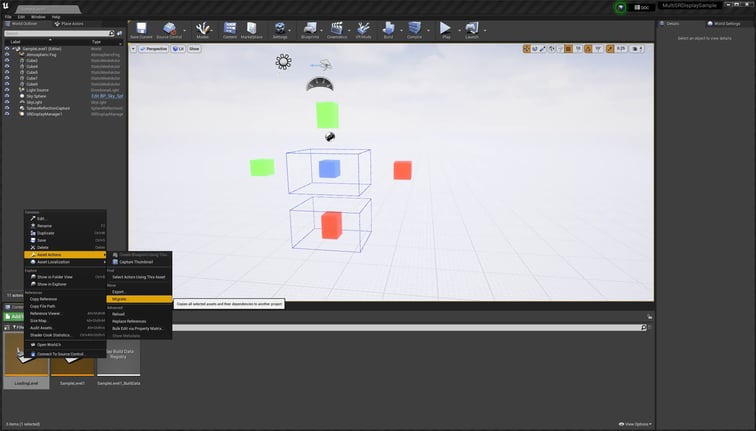The height and width of the screenshot is (431, 756).
Task: Open the Edit menu
Action: (x=21, y=17)
